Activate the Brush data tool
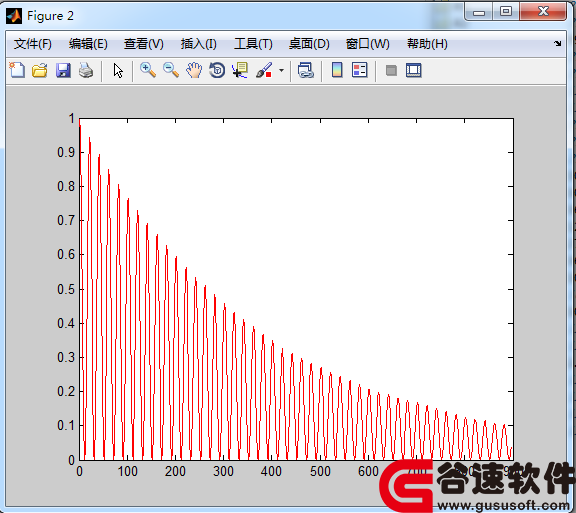 tap(264, 70)
